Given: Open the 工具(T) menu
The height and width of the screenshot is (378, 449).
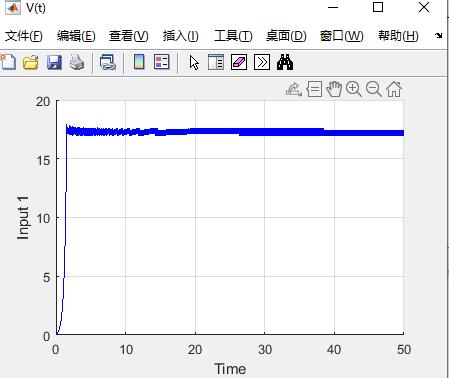Looking at the screenshot, I should pyautogui.click(x=233, y=36).
